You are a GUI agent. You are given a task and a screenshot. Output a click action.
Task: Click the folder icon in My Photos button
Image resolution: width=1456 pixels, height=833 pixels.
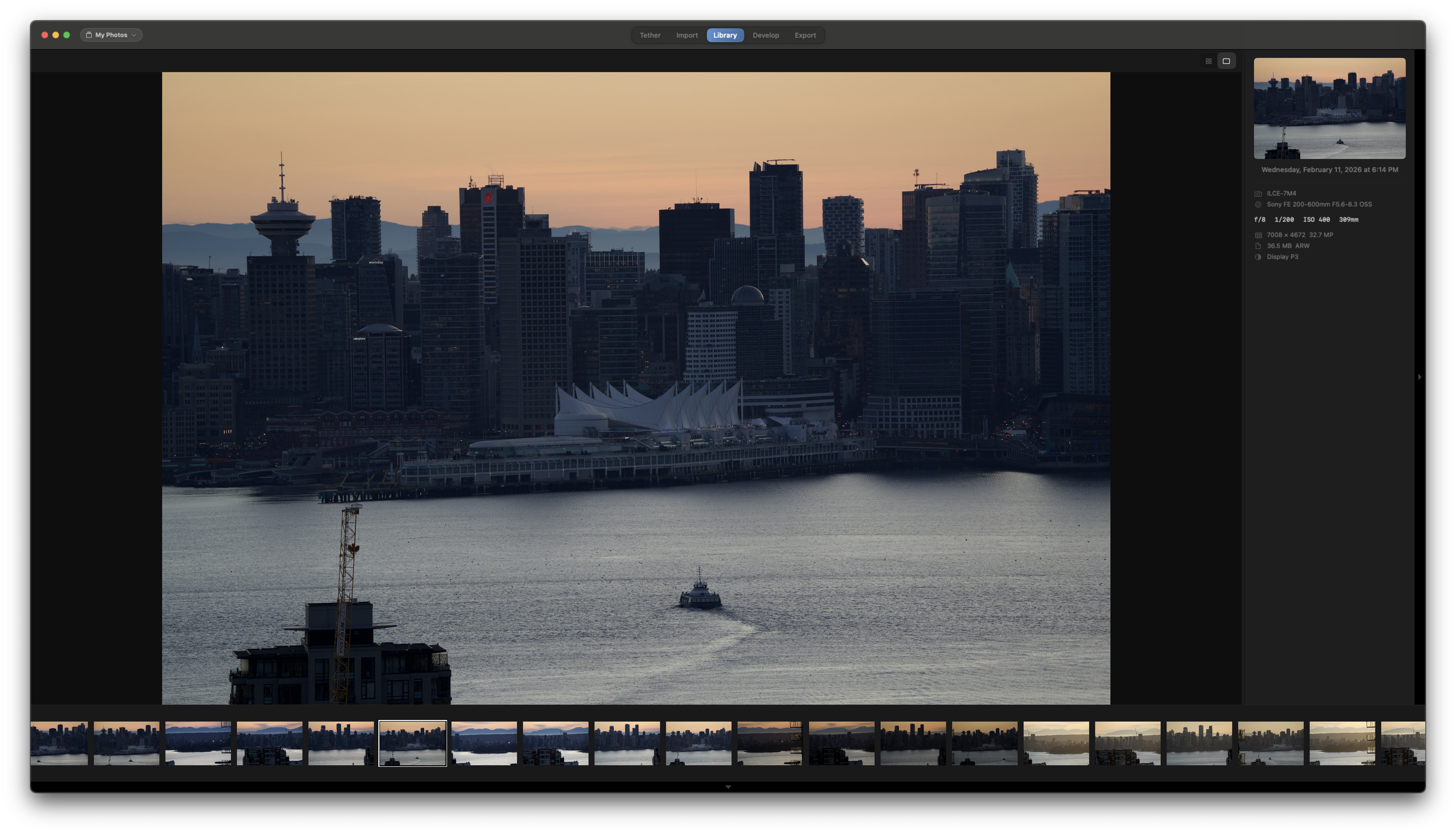click(89, 35)
